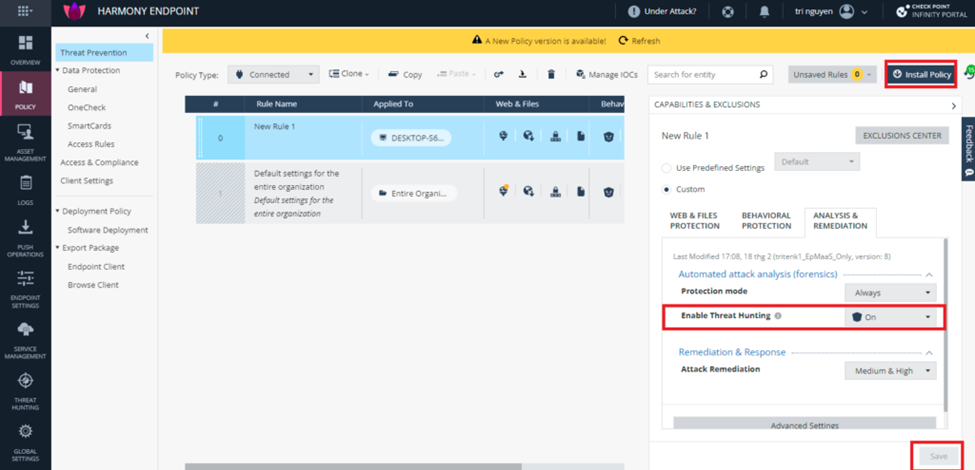975x470 pixels.
Task: Click the horizontal scrollbar under rules table
Action: (x=353, y=466)
